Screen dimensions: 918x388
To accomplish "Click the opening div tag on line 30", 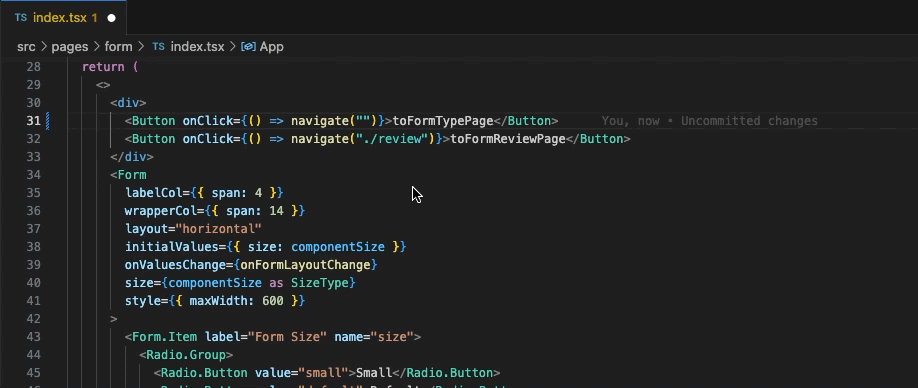I will (x=128, y=103).
